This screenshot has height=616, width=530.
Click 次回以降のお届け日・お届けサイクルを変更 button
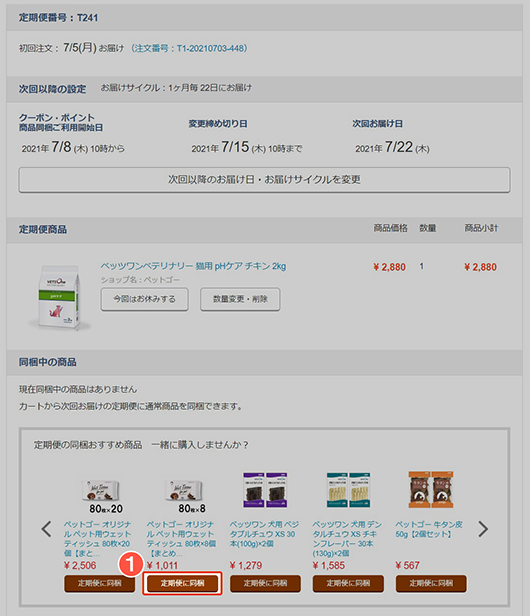264,180
